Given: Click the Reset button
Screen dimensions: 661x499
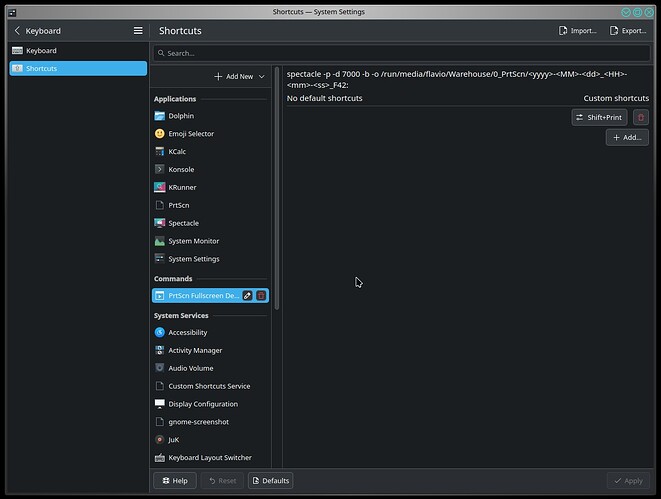Looking at the screenshot, I should tap(223, 480).
